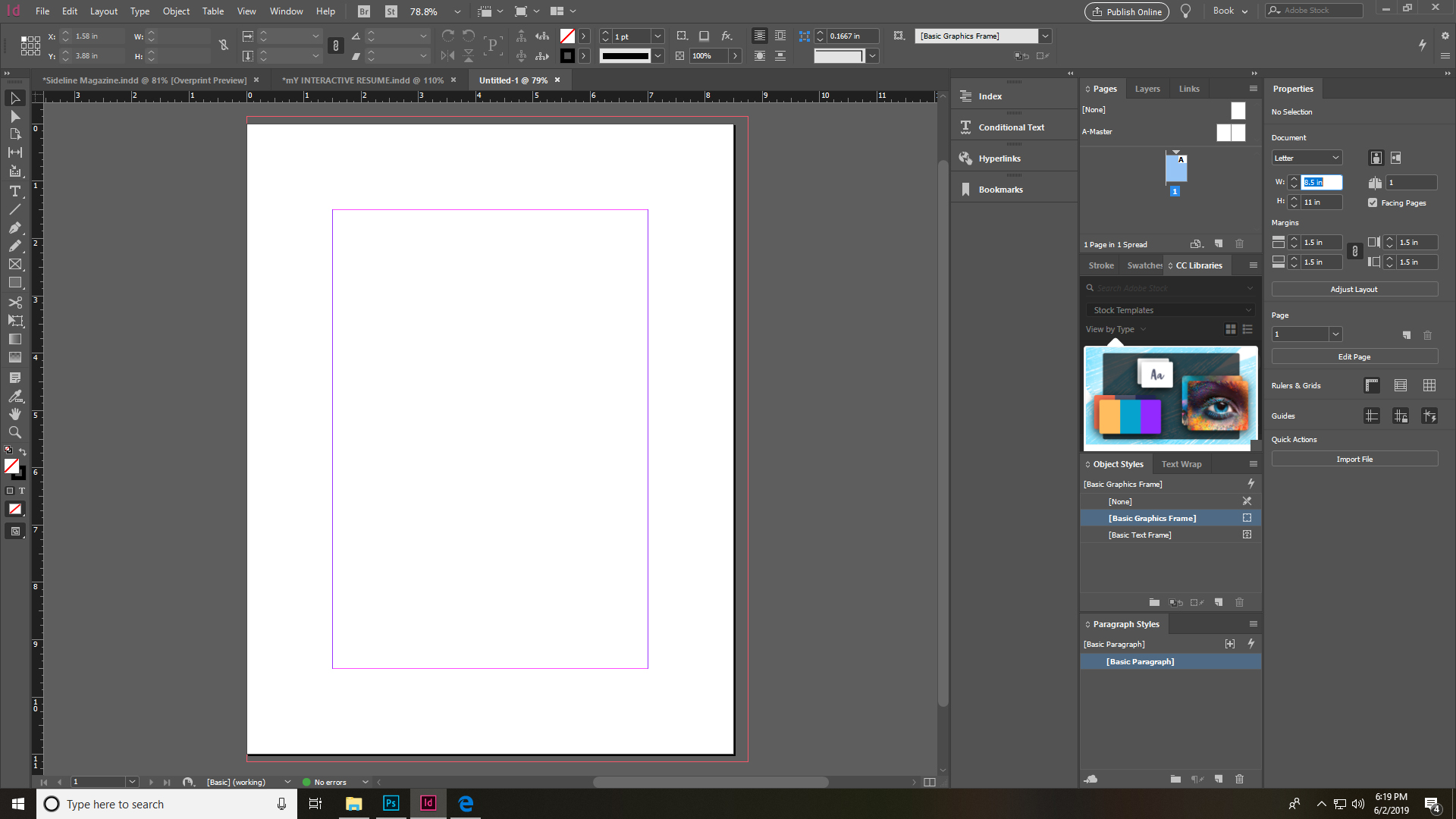Select the Zoom tool

click(x=14, y=432)
